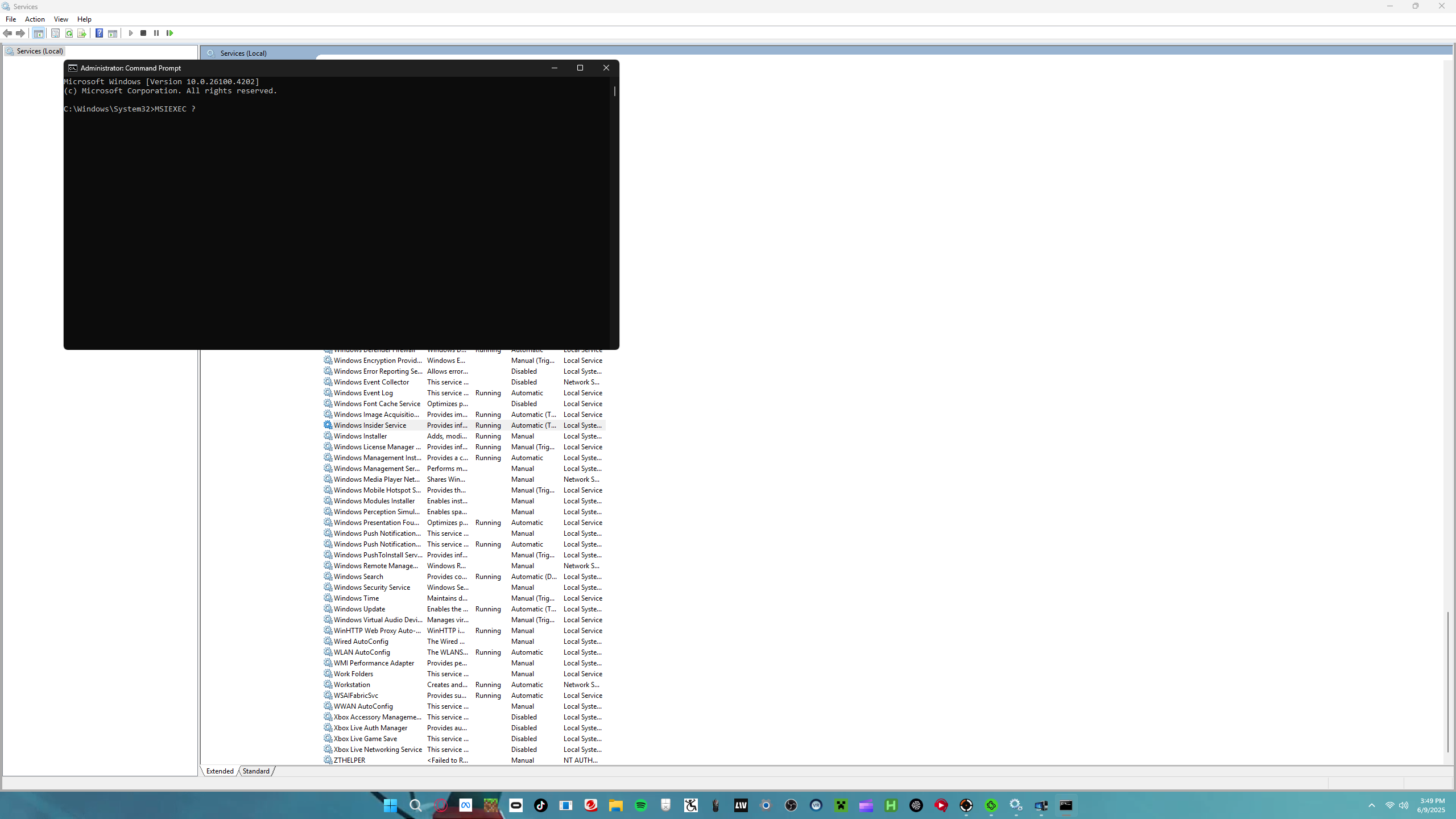Restart service using toolbar restart icon

[169, 34]
